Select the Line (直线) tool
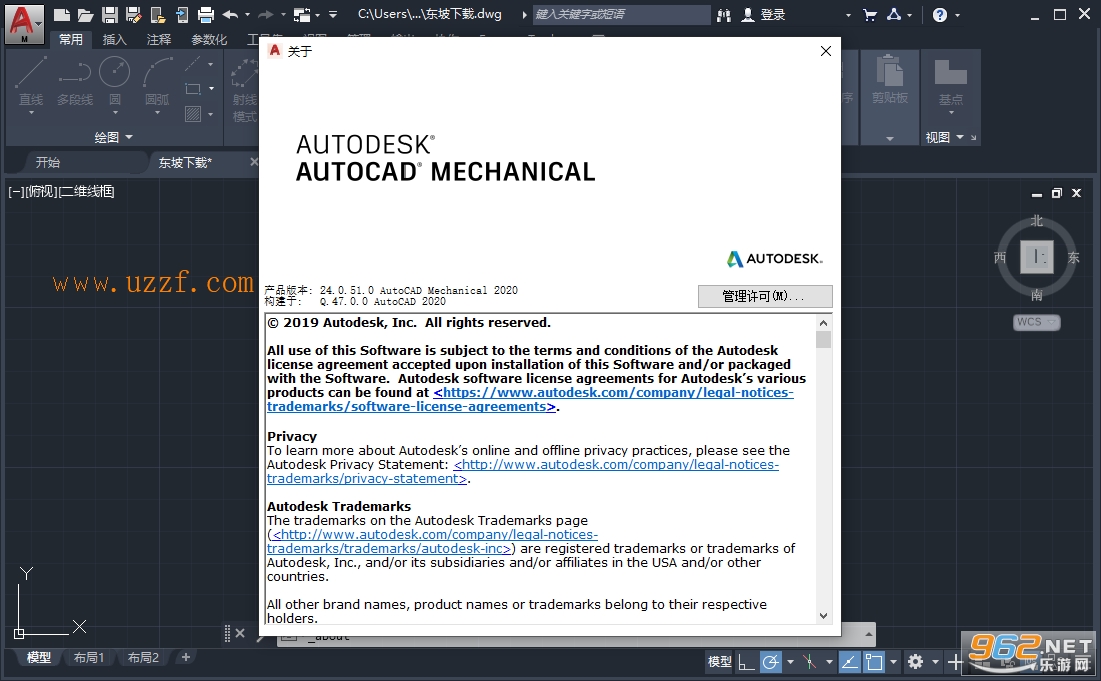Viewport: 1101px width, 681px height. [31, 81]
